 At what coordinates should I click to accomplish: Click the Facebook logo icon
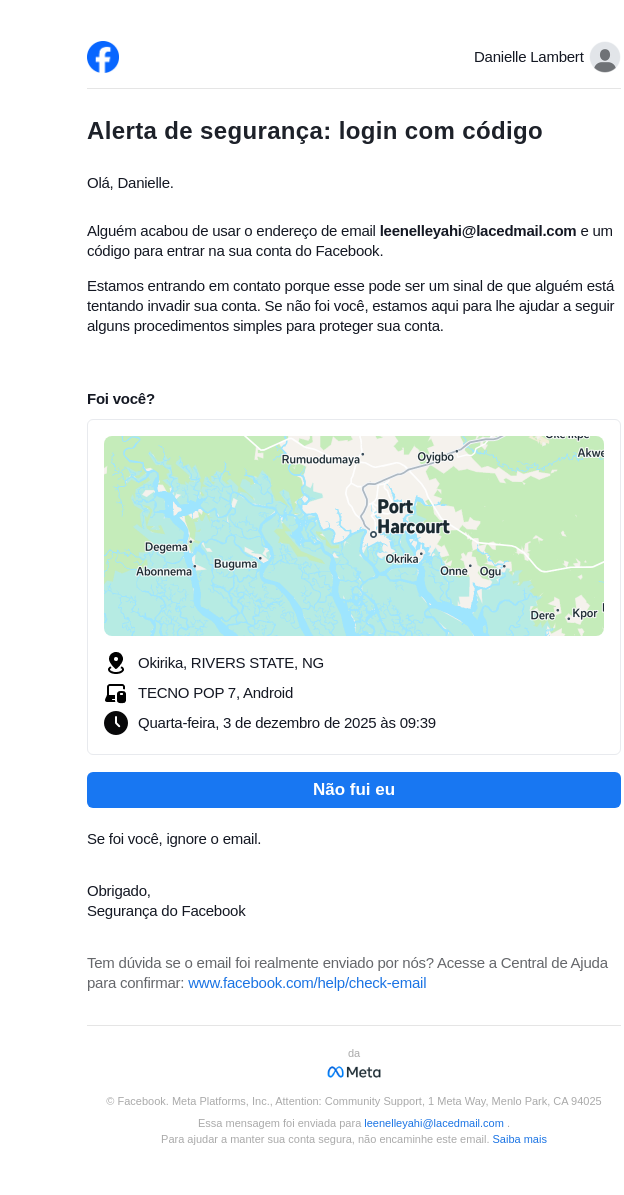tap(103, 57)
